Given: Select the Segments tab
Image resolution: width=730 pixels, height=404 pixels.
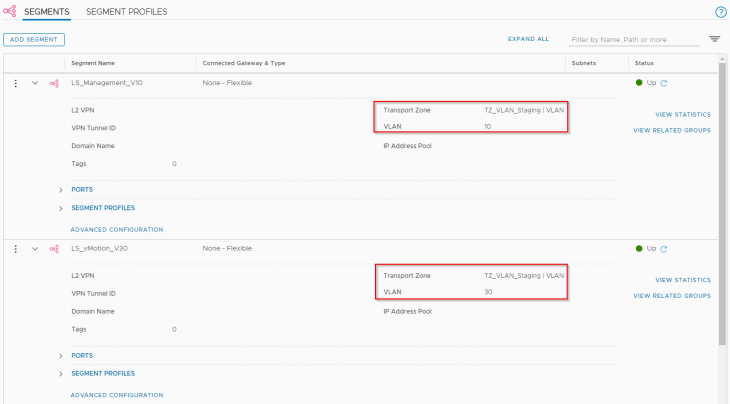Looking at the screenshot, I should pyautogui.click(x=46, y=12).
